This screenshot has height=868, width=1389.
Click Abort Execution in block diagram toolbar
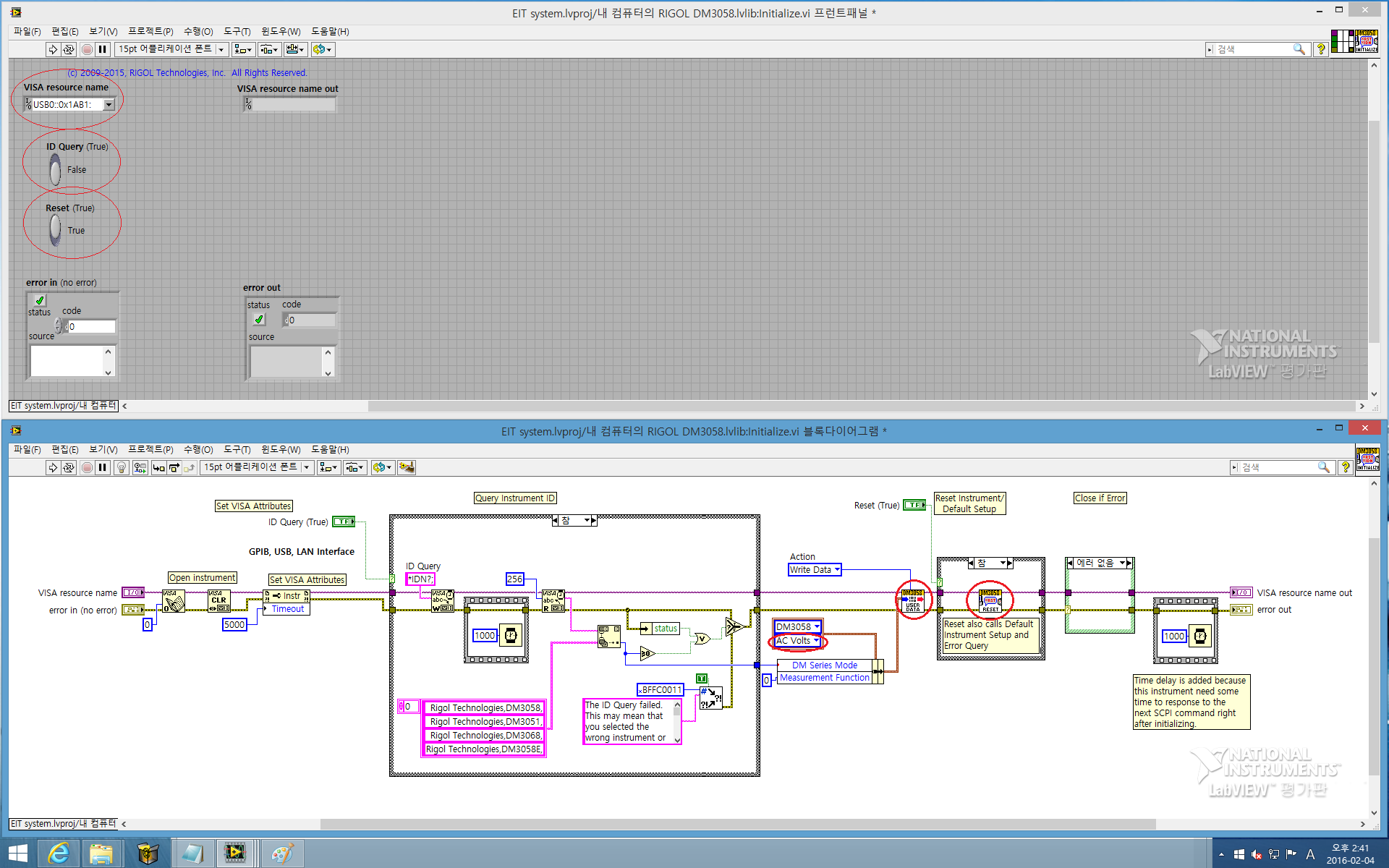(87, 467)
